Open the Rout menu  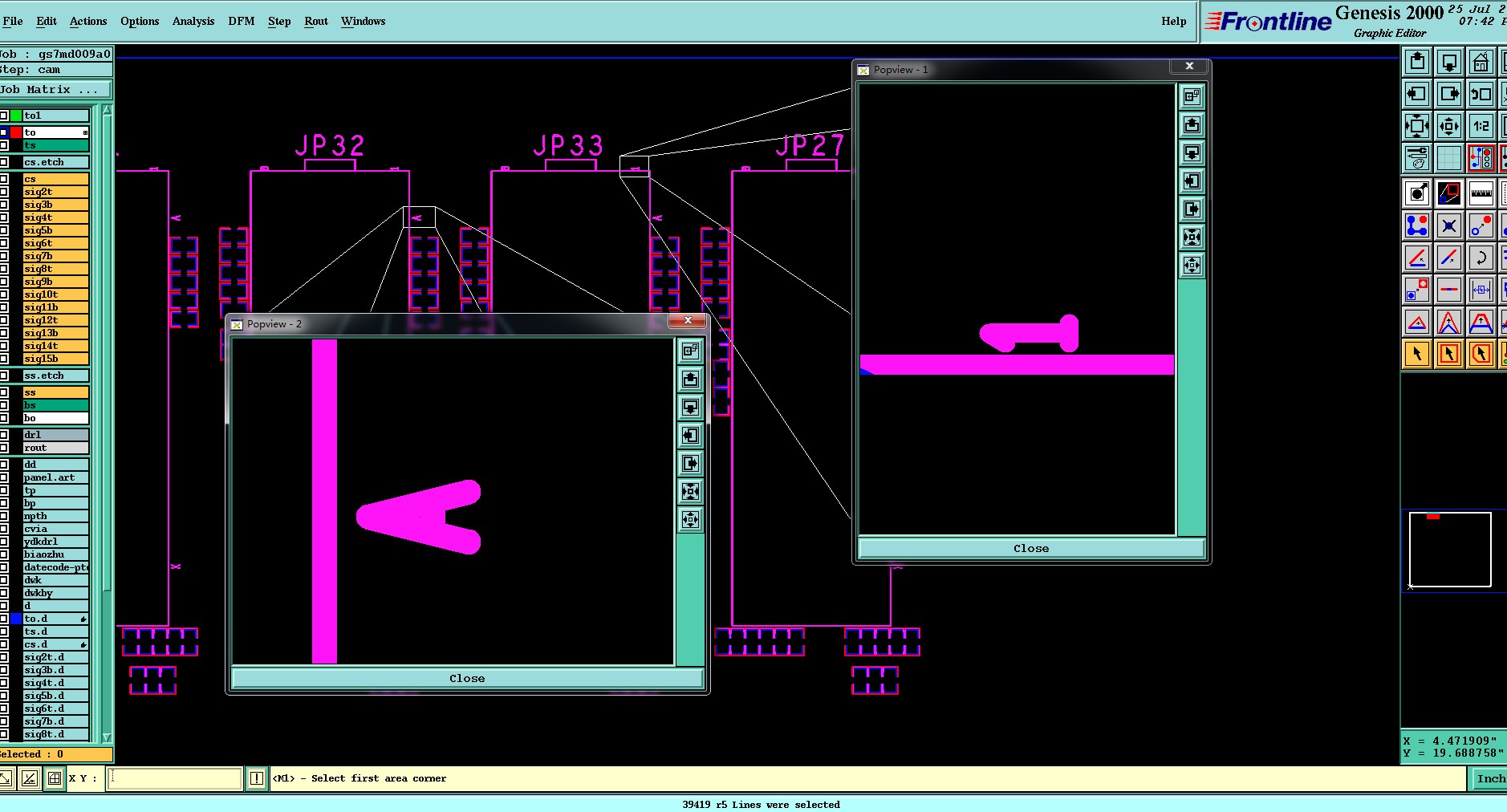click(x=316, y=21)
